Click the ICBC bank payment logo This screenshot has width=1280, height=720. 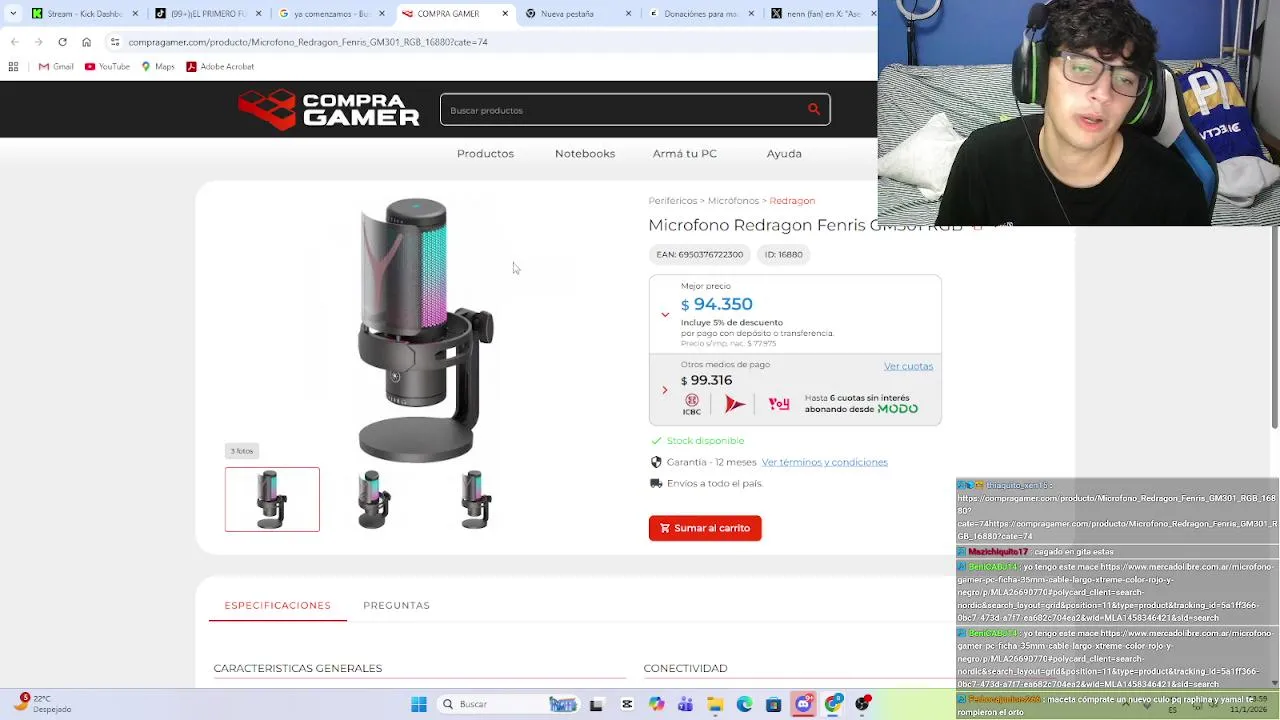coord(692,404)
